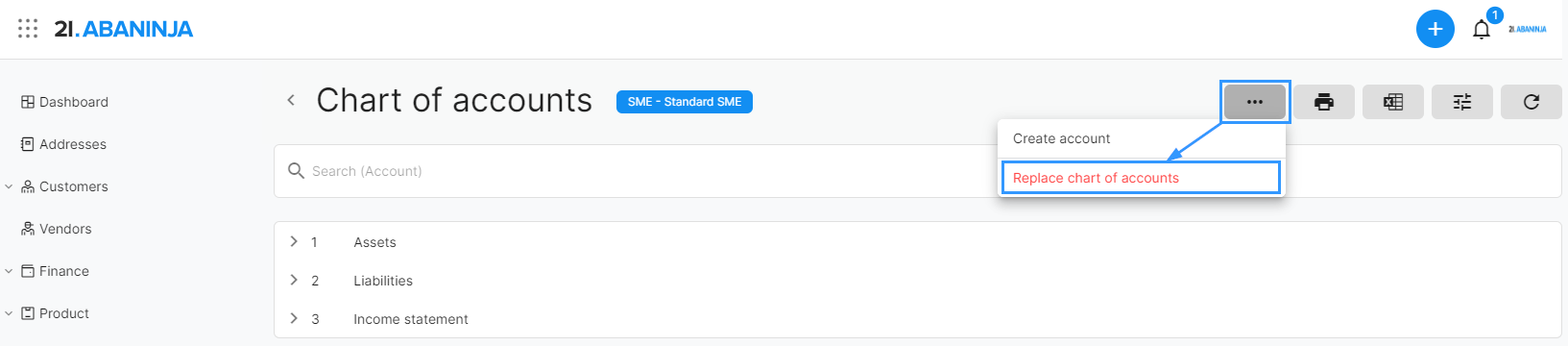Open Addresses in the sidebar

[63, 144]
